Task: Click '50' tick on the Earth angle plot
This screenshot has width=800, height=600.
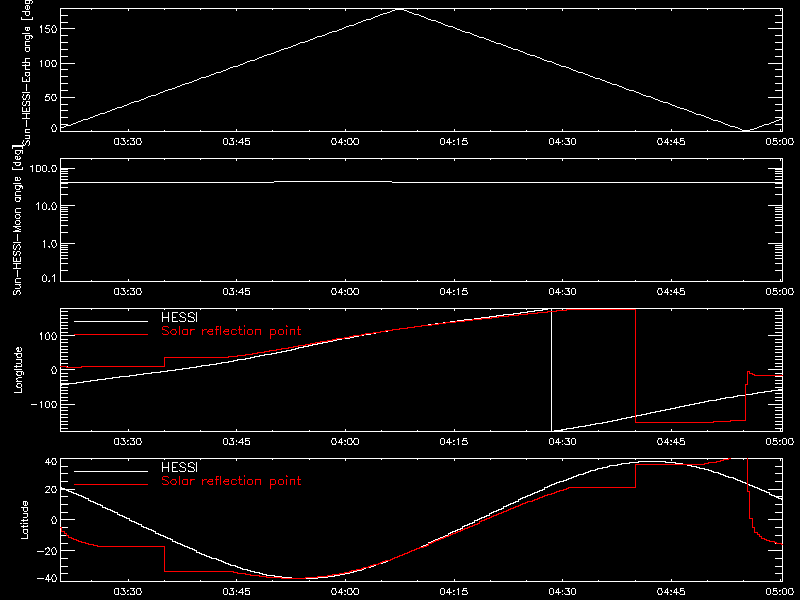Action: tap(51, 97)
